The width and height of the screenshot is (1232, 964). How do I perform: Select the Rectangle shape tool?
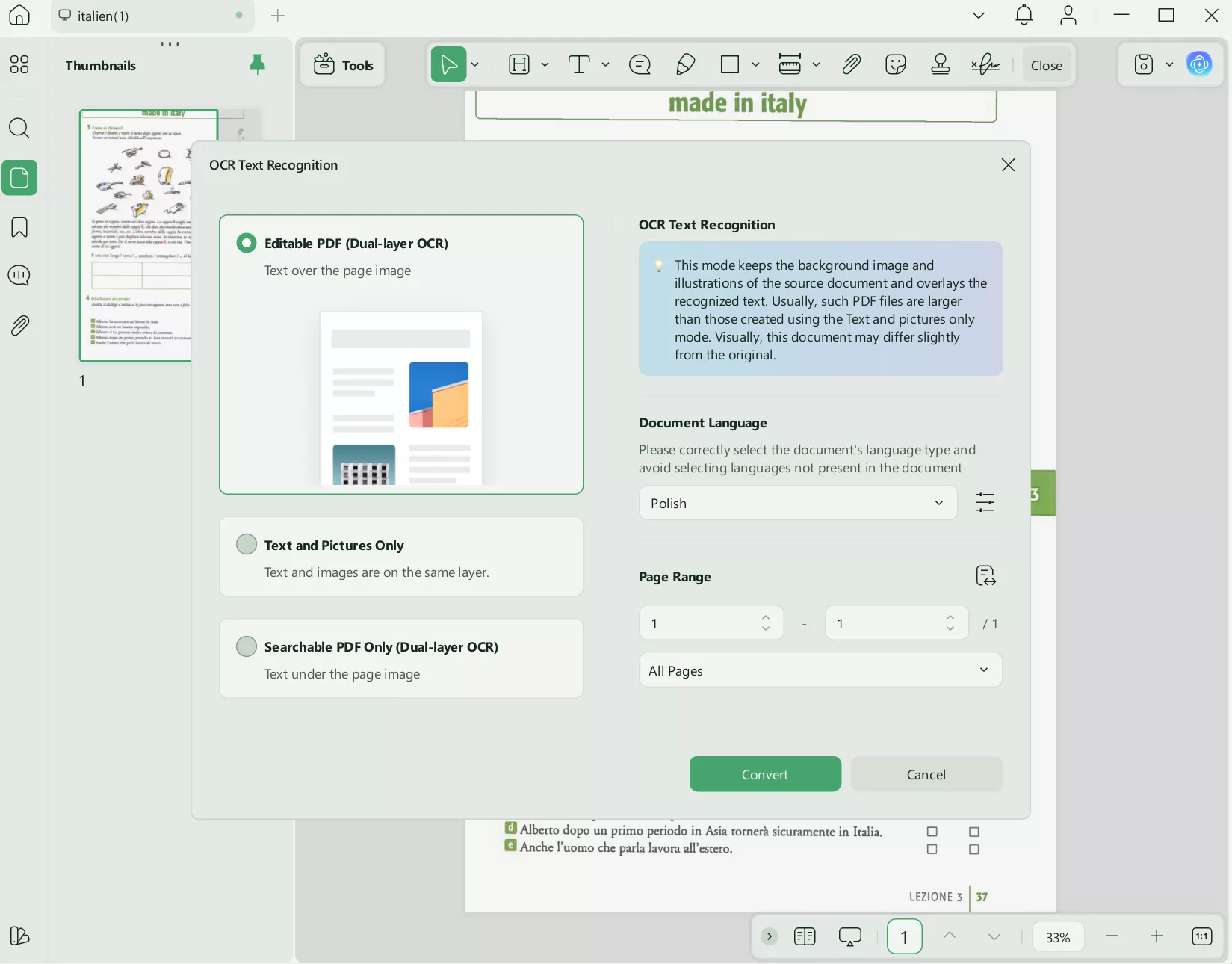pos(730,65)
